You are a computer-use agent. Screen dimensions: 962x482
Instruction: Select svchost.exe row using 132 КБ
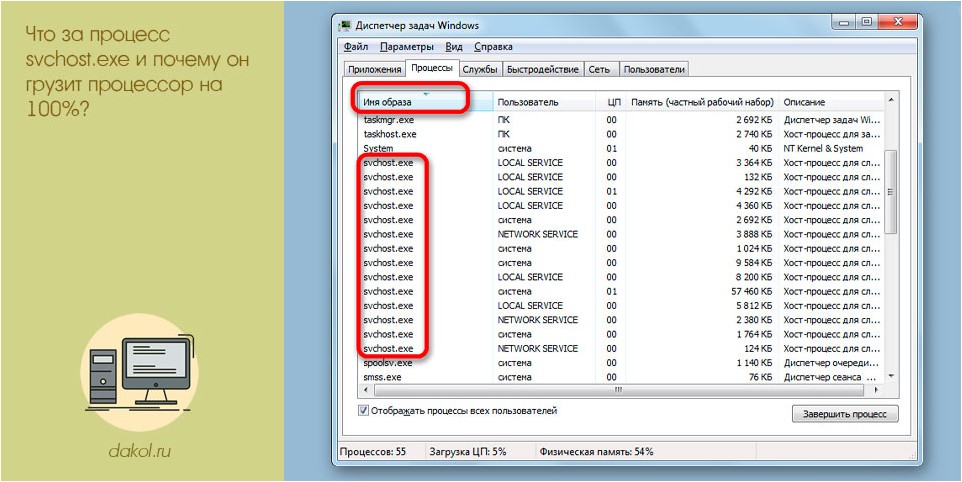pos(621,177)
